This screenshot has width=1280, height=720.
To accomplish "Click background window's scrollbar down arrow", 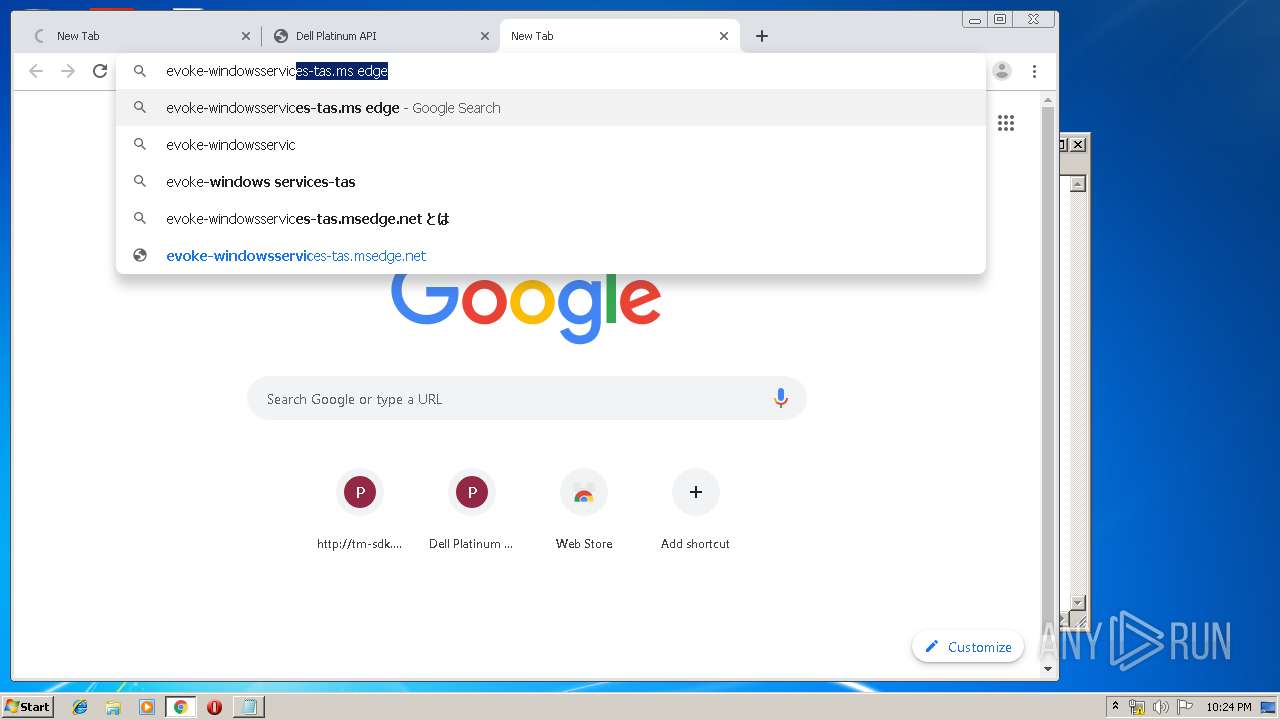I will [1078, 602].
